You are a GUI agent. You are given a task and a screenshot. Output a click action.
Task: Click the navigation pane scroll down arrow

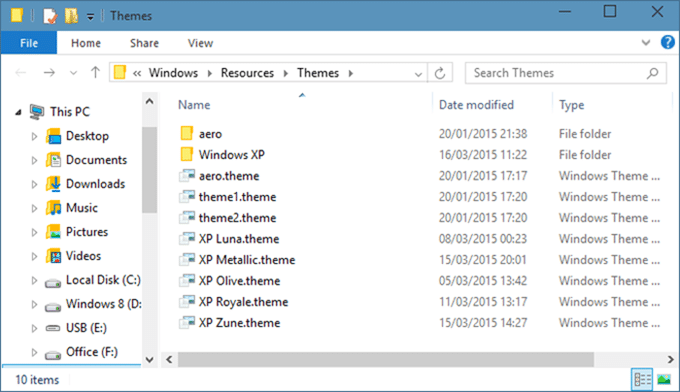point(150,359)
